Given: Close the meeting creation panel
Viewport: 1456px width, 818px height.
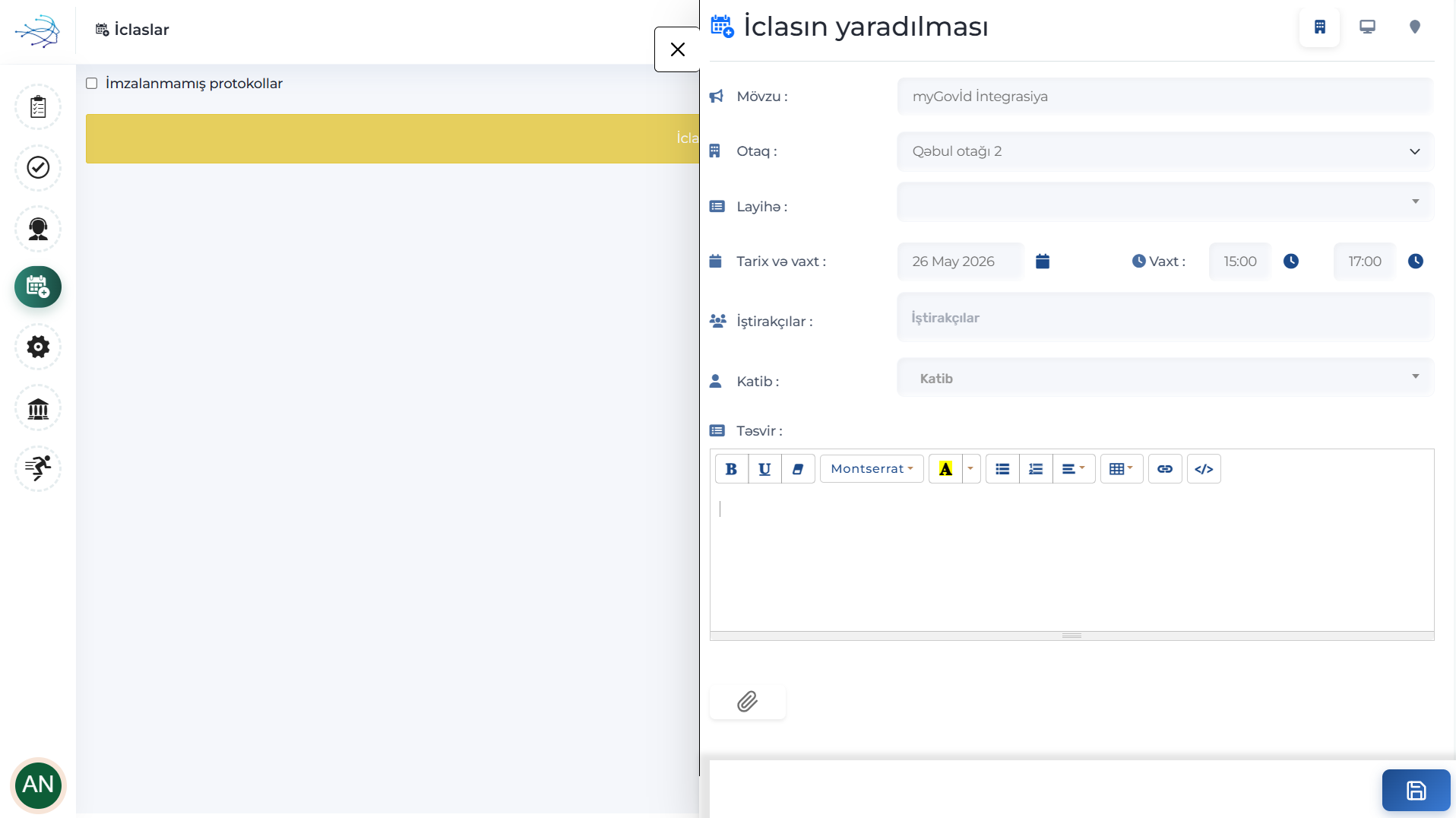Looking at the screenshot, I should 677,49.
